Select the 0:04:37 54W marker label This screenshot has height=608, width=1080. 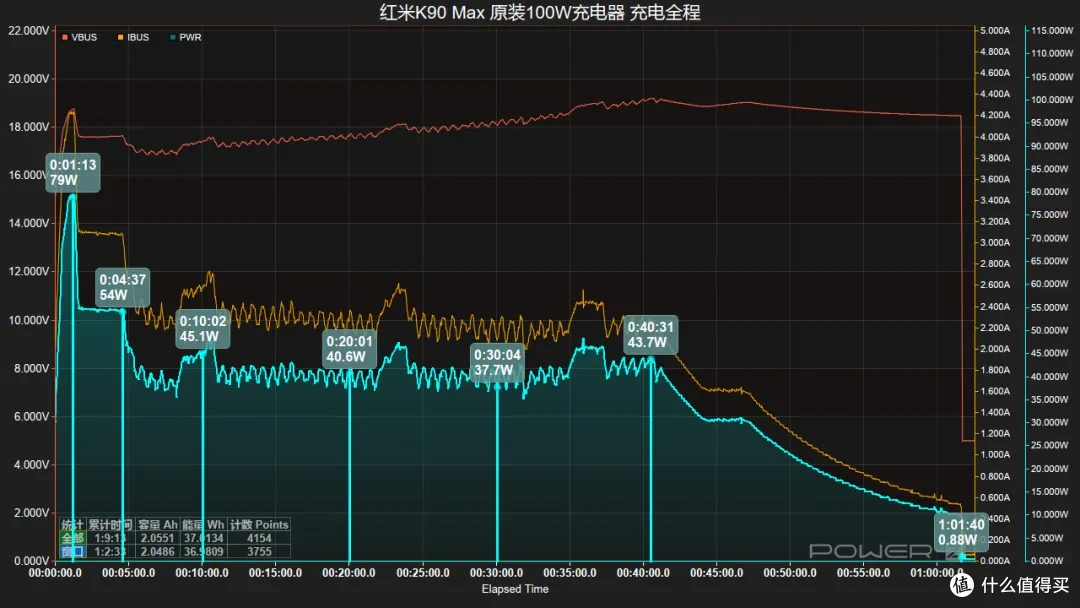(x=123, y=287)
